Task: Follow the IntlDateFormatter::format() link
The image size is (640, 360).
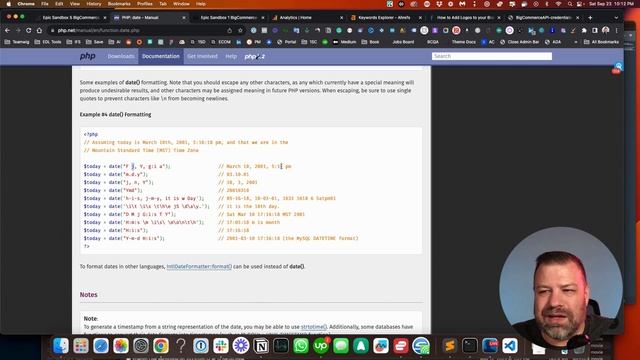Action: [199, 267]
